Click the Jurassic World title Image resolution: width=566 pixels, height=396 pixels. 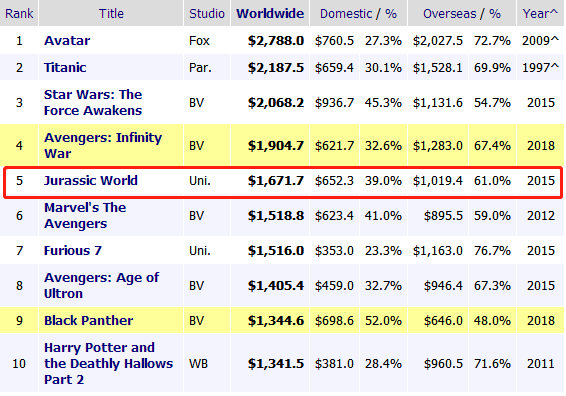pyautogui.click(x=91, y=180)
